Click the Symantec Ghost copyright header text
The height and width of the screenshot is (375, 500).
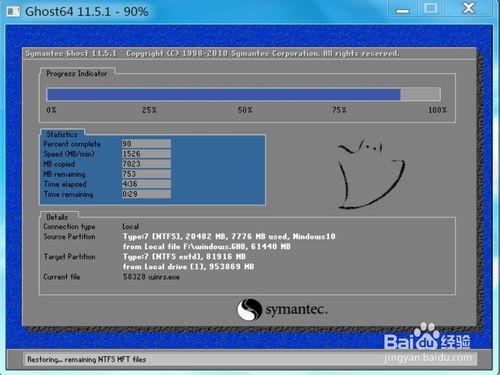point(212,53)
